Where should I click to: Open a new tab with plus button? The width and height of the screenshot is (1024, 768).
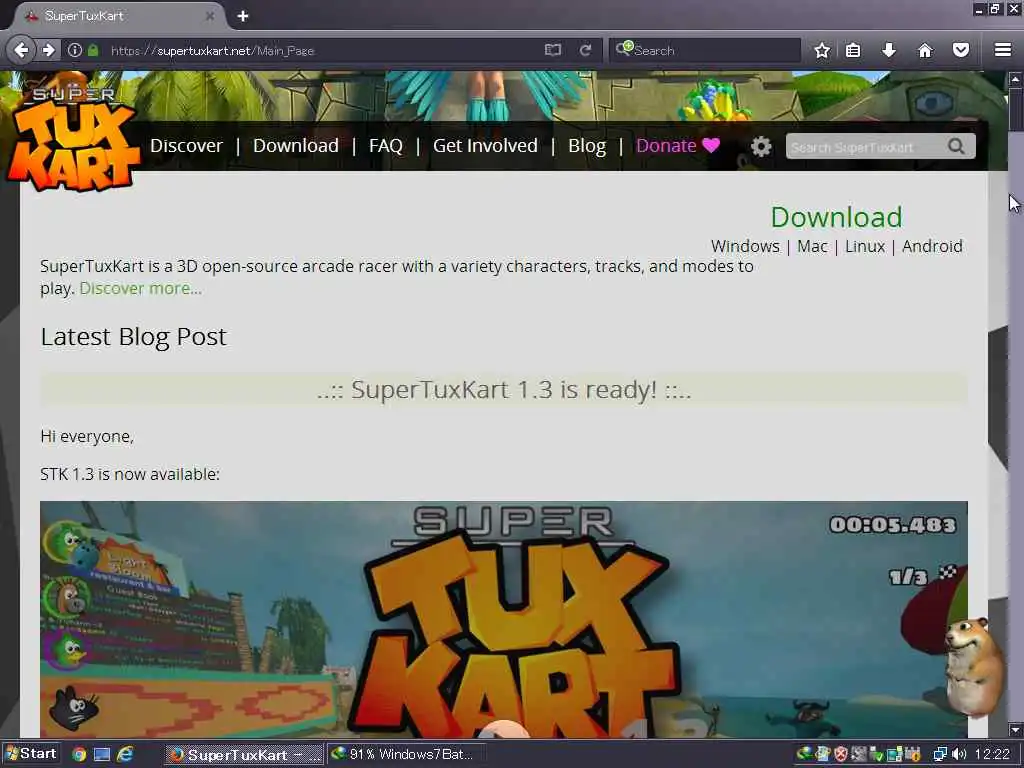pyautogui.click(x=243, y=16)
